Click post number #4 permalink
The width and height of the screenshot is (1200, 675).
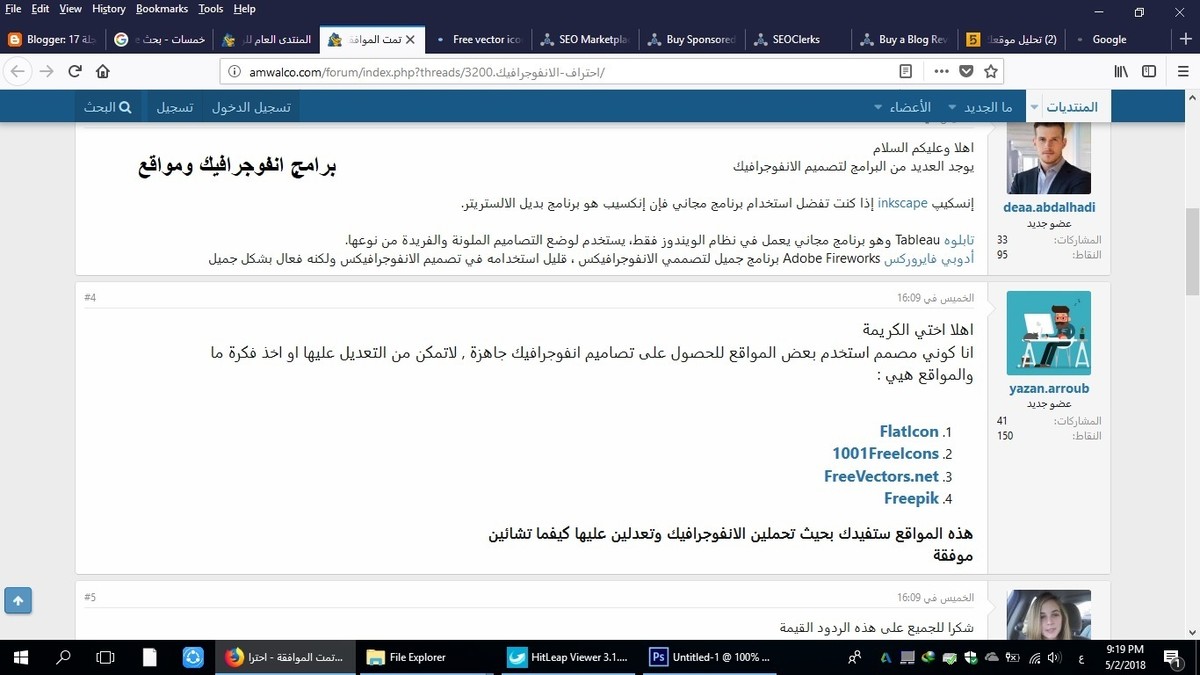click(x=90, y=298)
